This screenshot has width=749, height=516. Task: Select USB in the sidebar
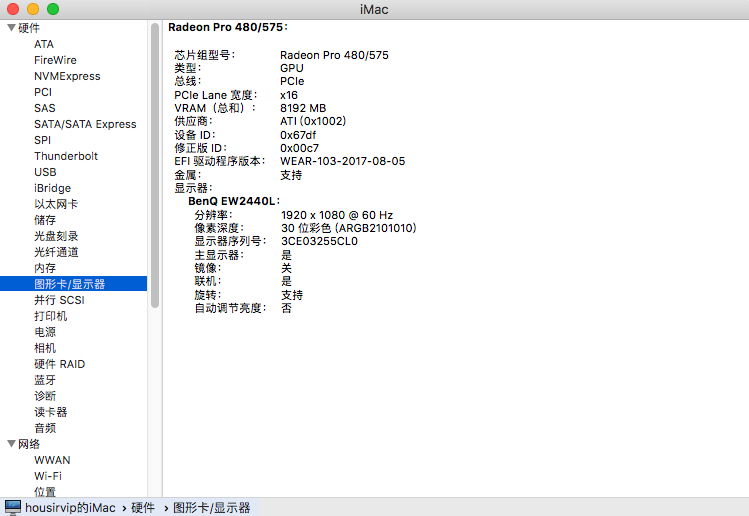coord(45,172)
